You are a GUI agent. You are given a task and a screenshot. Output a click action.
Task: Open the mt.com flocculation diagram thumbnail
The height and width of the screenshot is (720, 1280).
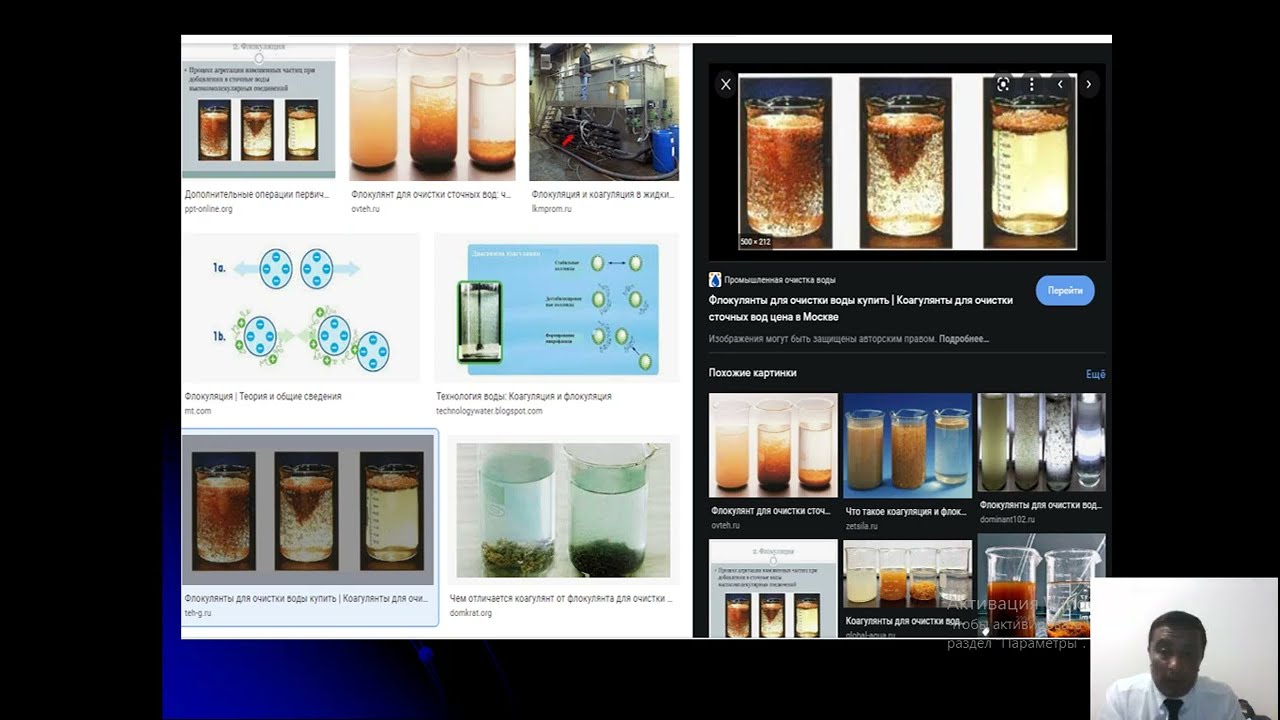[x=300, y=308]
